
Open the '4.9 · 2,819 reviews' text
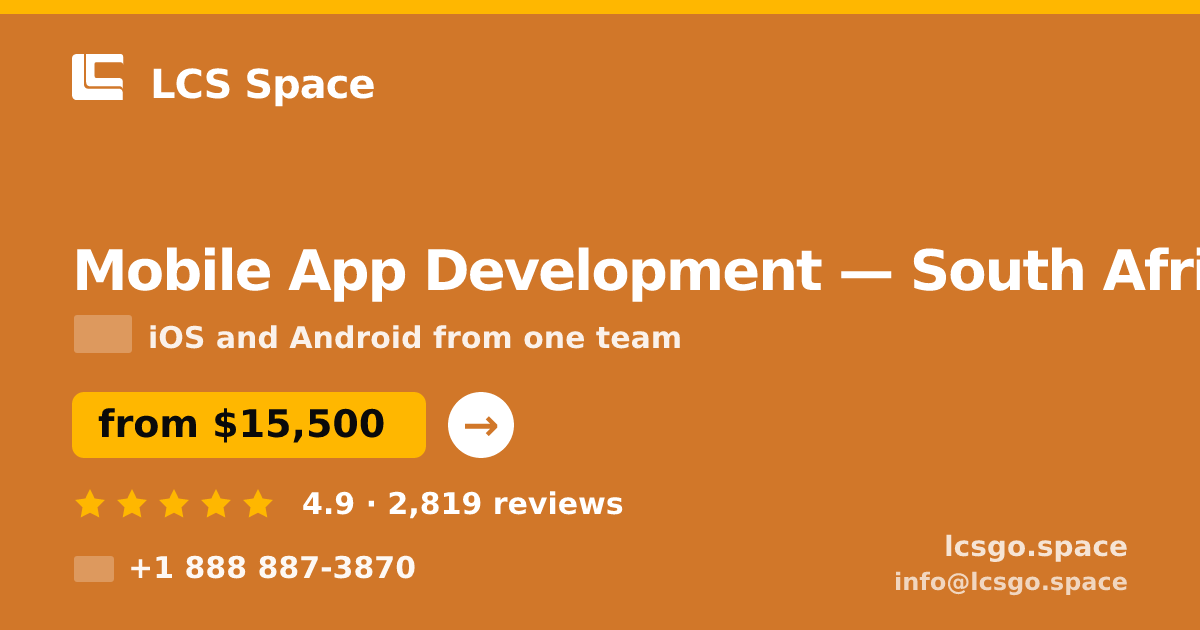[463, 504]
